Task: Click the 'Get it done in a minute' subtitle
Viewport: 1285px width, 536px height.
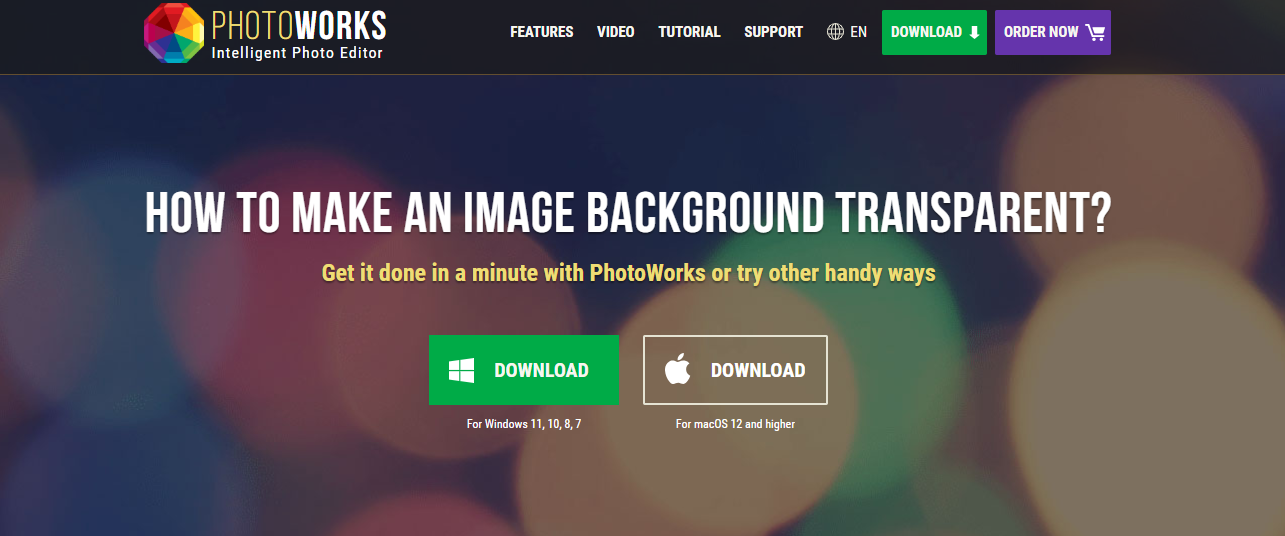Action: (629, 273)
